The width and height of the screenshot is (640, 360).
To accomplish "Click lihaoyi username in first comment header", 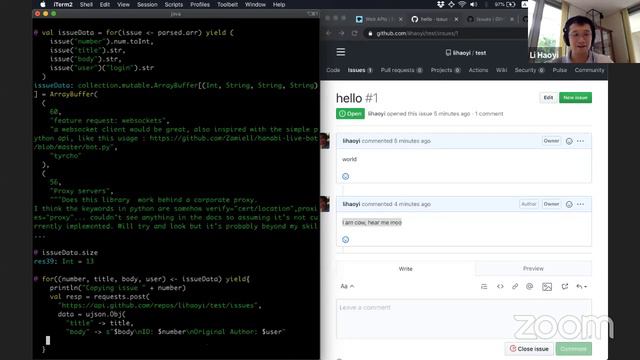I will point(351,141).
